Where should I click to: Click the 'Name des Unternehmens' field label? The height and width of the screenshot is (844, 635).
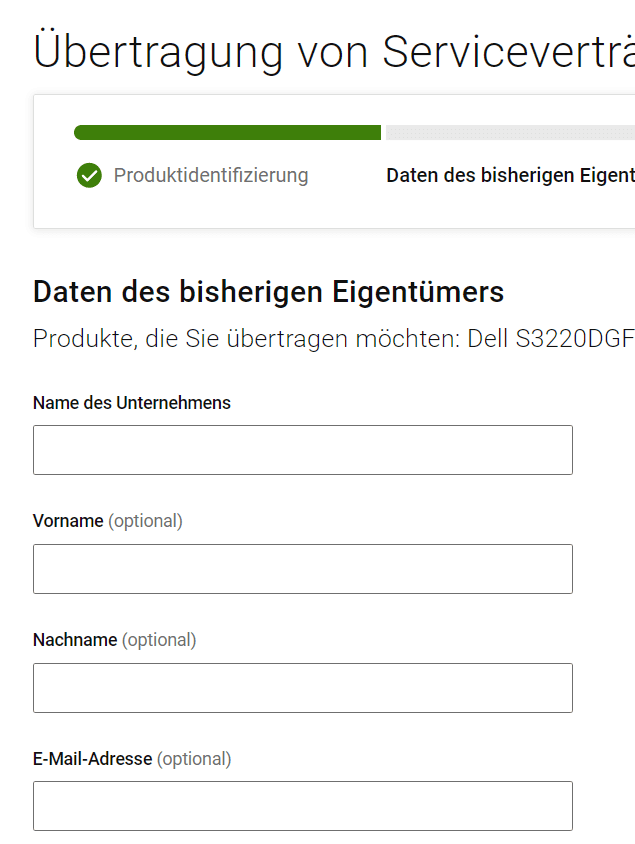coord(132,403)
